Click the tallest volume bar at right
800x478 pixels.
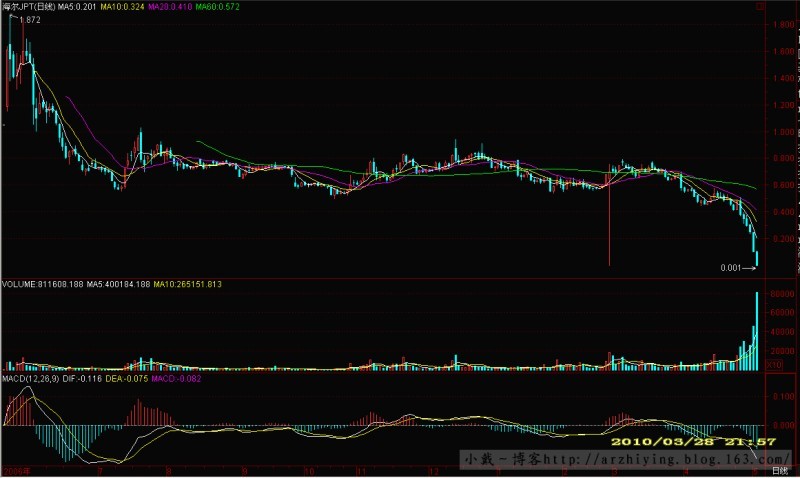click(757, 325)
